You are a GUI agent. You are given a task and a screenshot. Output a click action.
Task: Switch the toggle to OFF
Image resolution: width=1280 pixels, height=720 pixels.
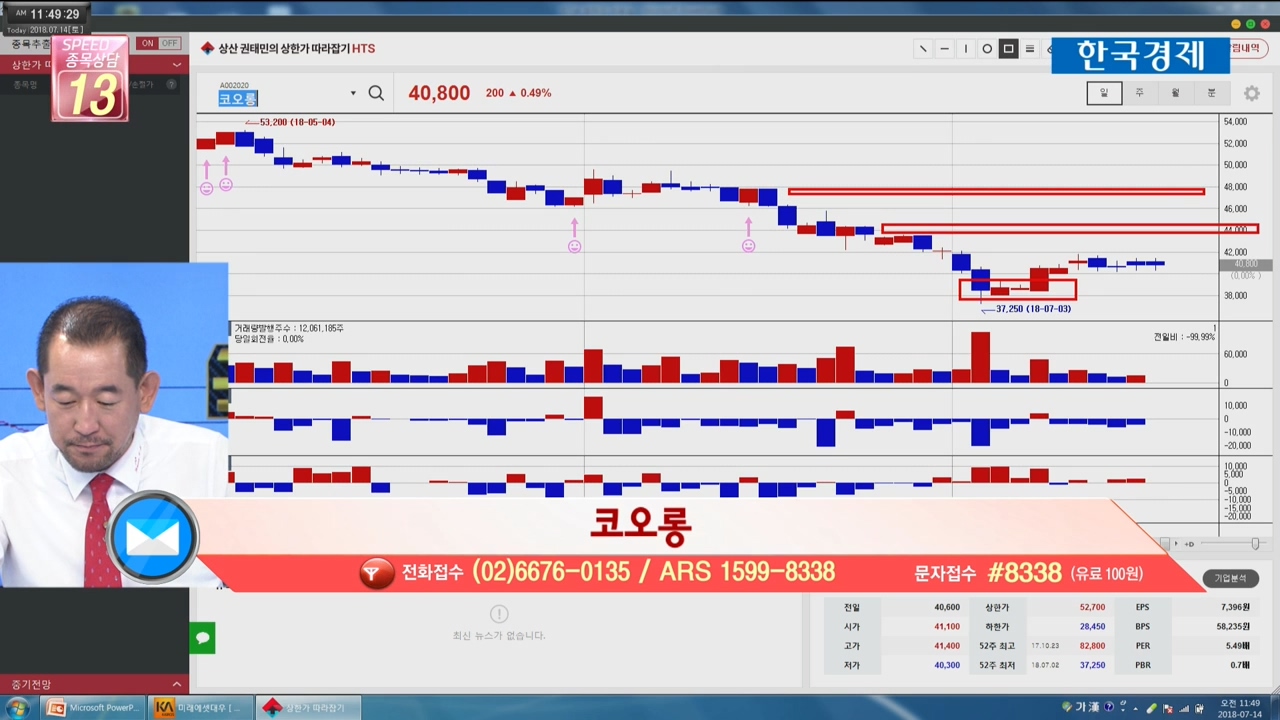[169, 43]
